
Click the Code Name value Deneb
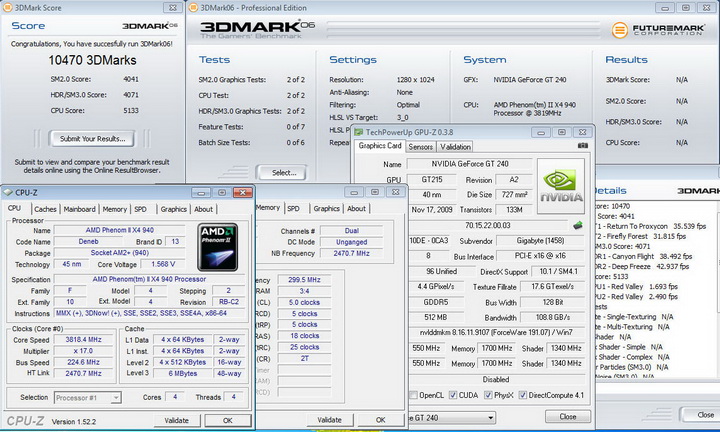click(89, 241)
